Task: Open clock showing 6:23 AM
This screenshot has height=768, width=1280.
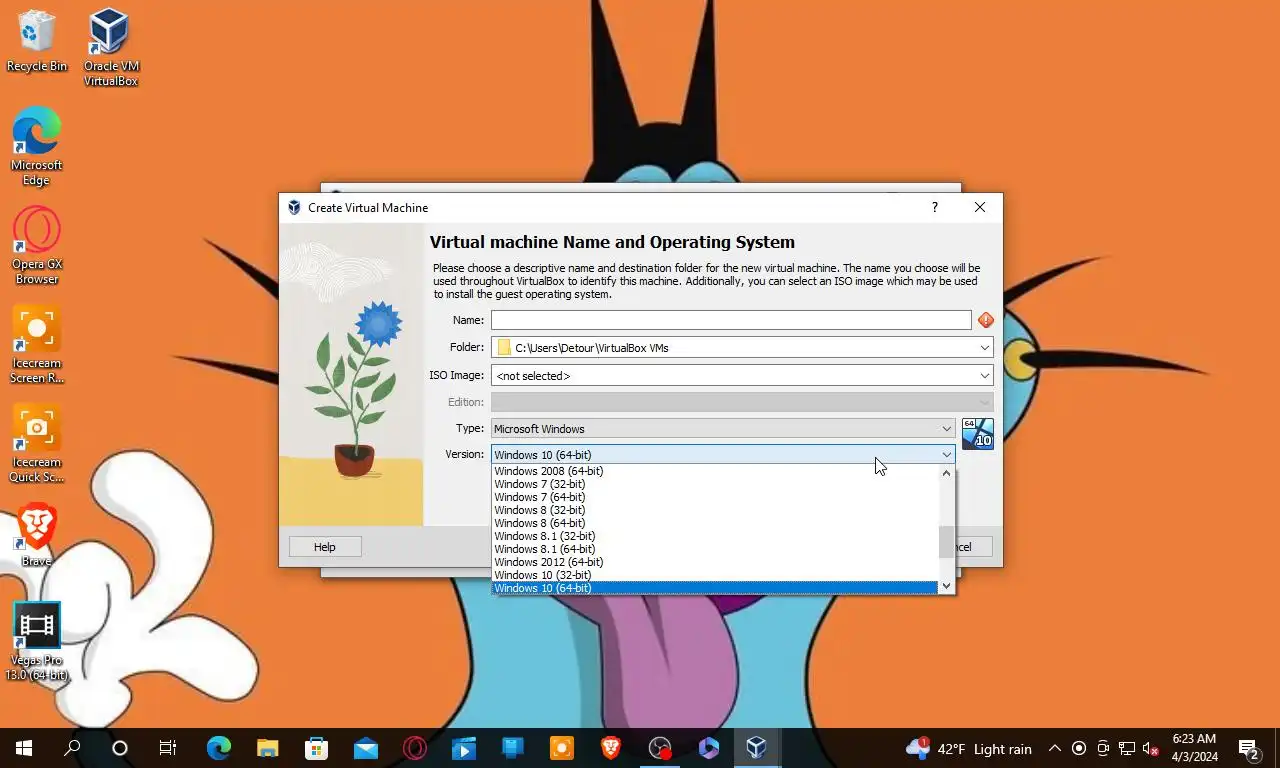Action: pyautogui.click(x=1194, y=748)
